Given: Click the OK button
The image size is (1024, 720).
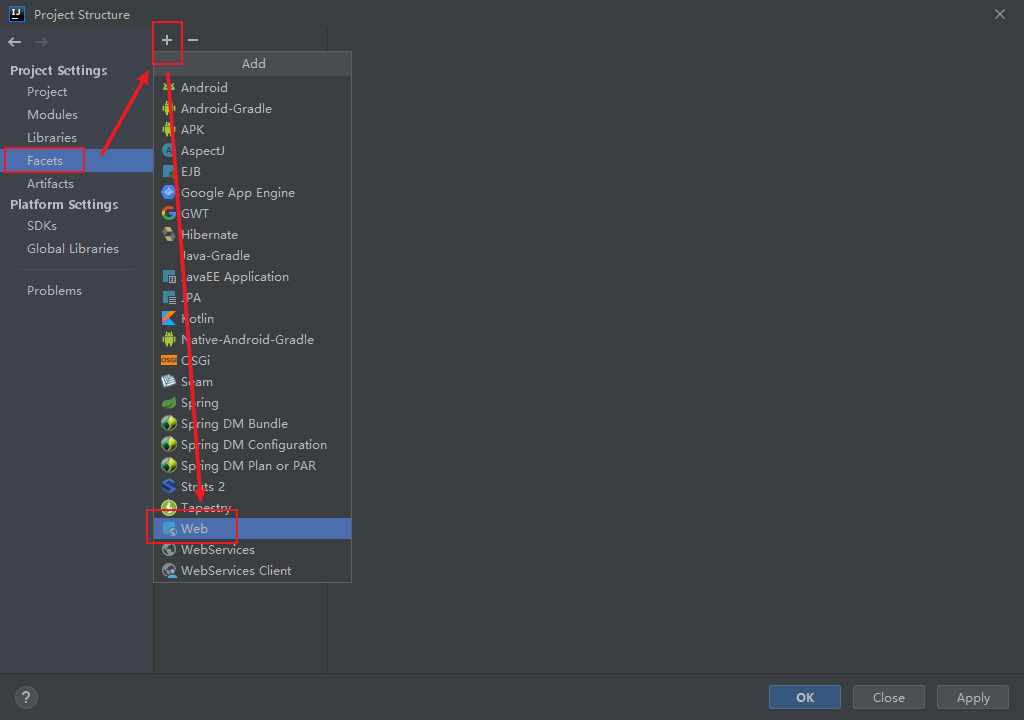Looking at the screenshot, I should (x=805, y=697).
